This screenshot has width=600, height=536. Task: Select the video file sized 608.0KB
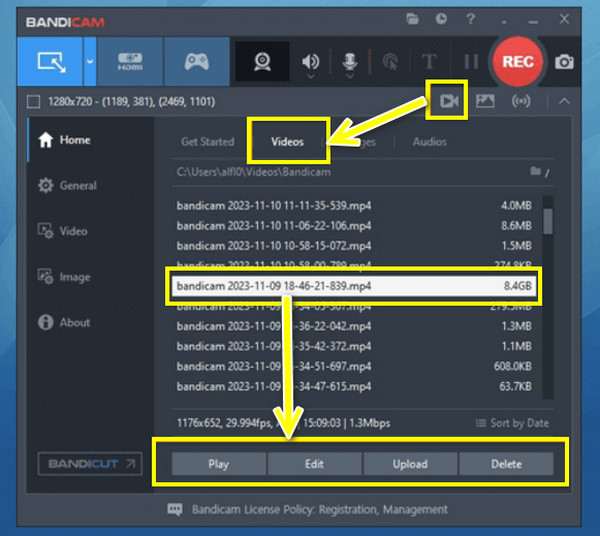[354, 367]
